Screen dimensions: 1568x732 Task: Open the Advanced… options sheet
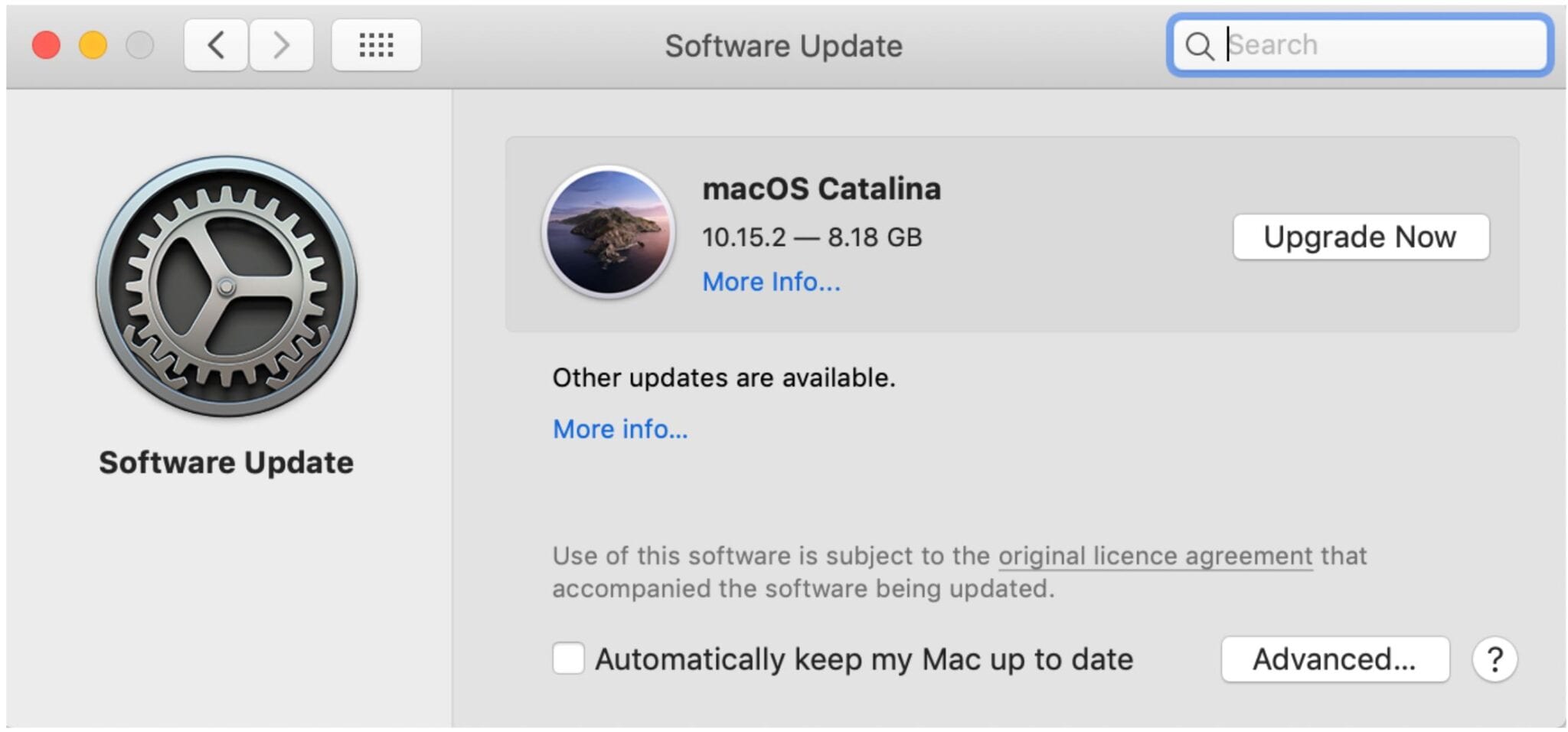1334,659
